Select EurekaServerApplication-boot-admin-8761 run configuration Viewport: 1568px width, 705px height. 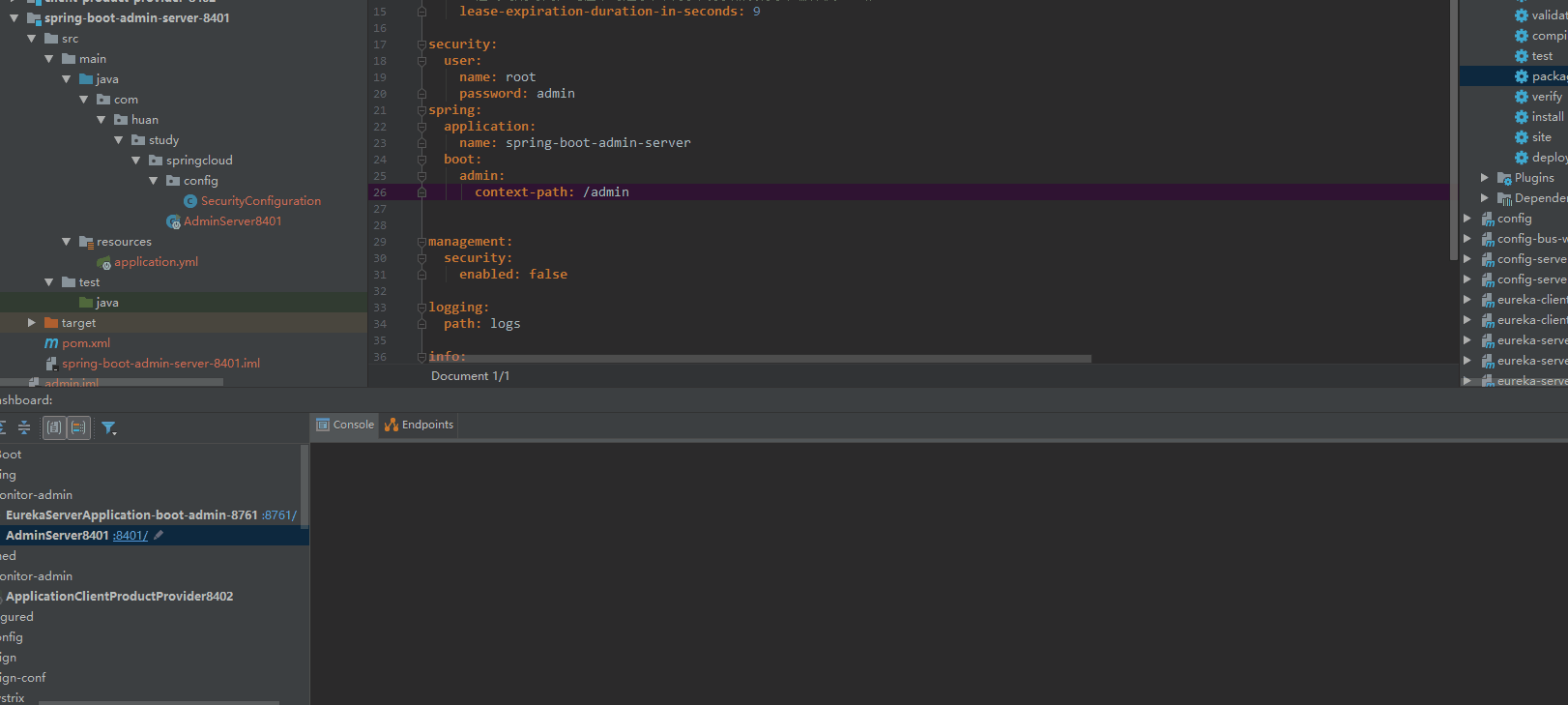pyautogui.click(x=131, y=515)
